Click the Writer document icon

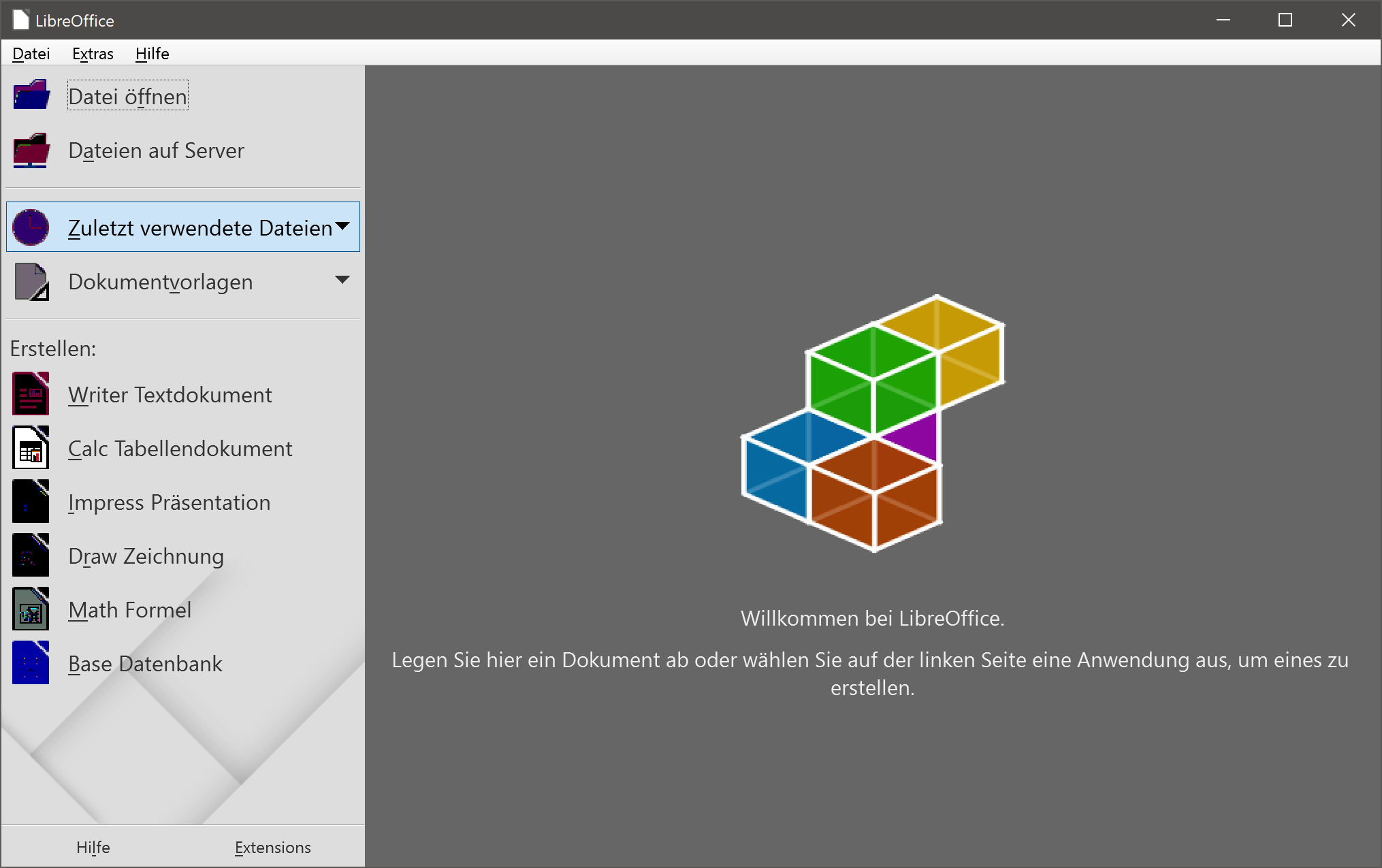[31, 394]
